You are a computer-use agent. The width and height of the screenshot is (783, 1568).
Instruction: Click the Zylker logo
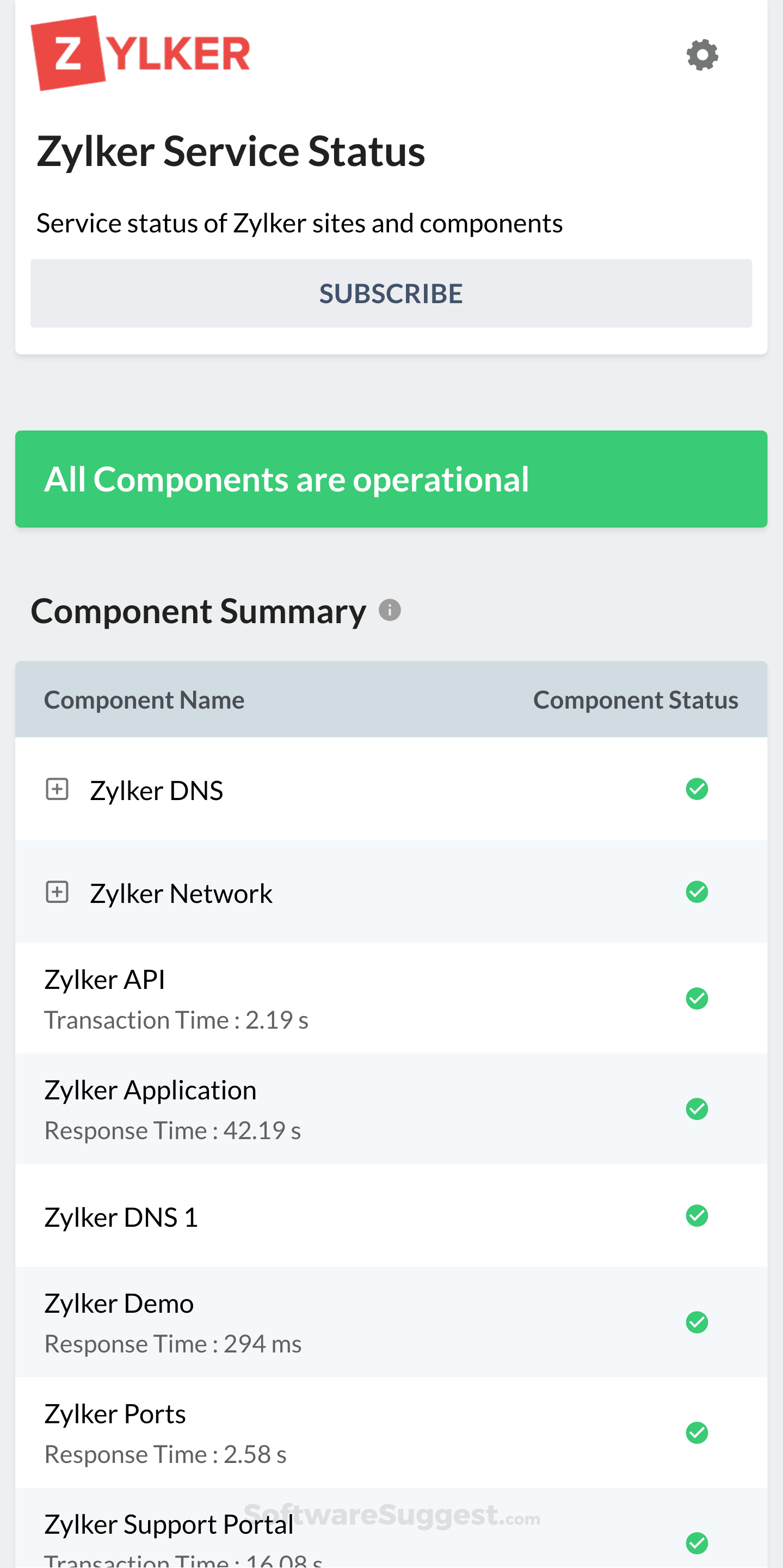click(140, 53)
